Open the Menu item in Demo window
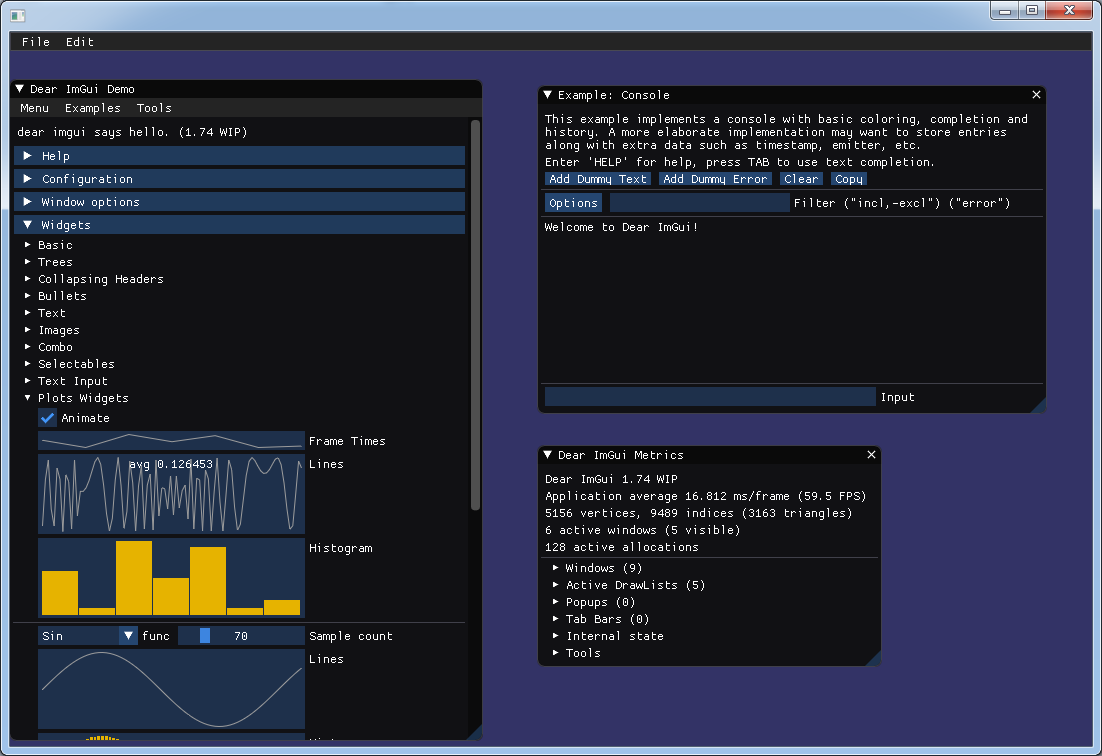The image size is (1102, 756). pos(34,108)
